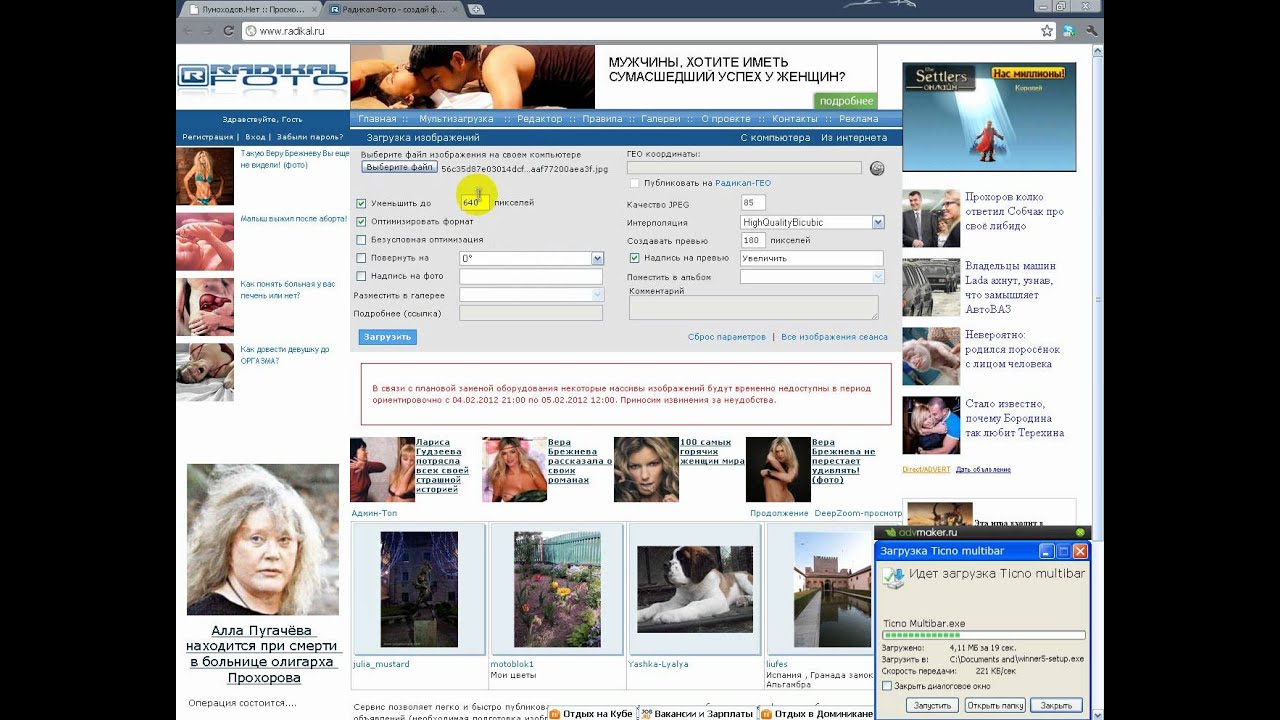Image resolution: width=1280 pixels, height=720 pixels.
Task: Enable Безусловная оптимизация checkbox
Action: tap(362, 240)
